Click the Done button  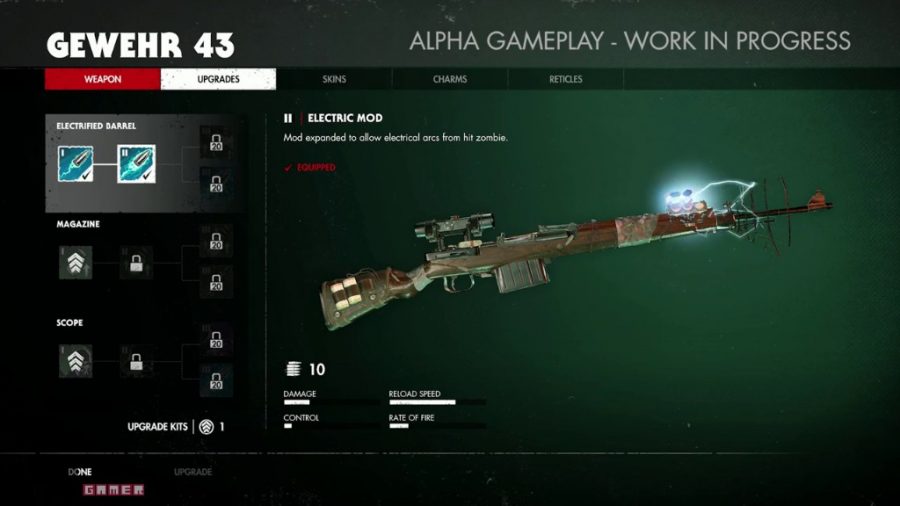(x=80, y=472)
